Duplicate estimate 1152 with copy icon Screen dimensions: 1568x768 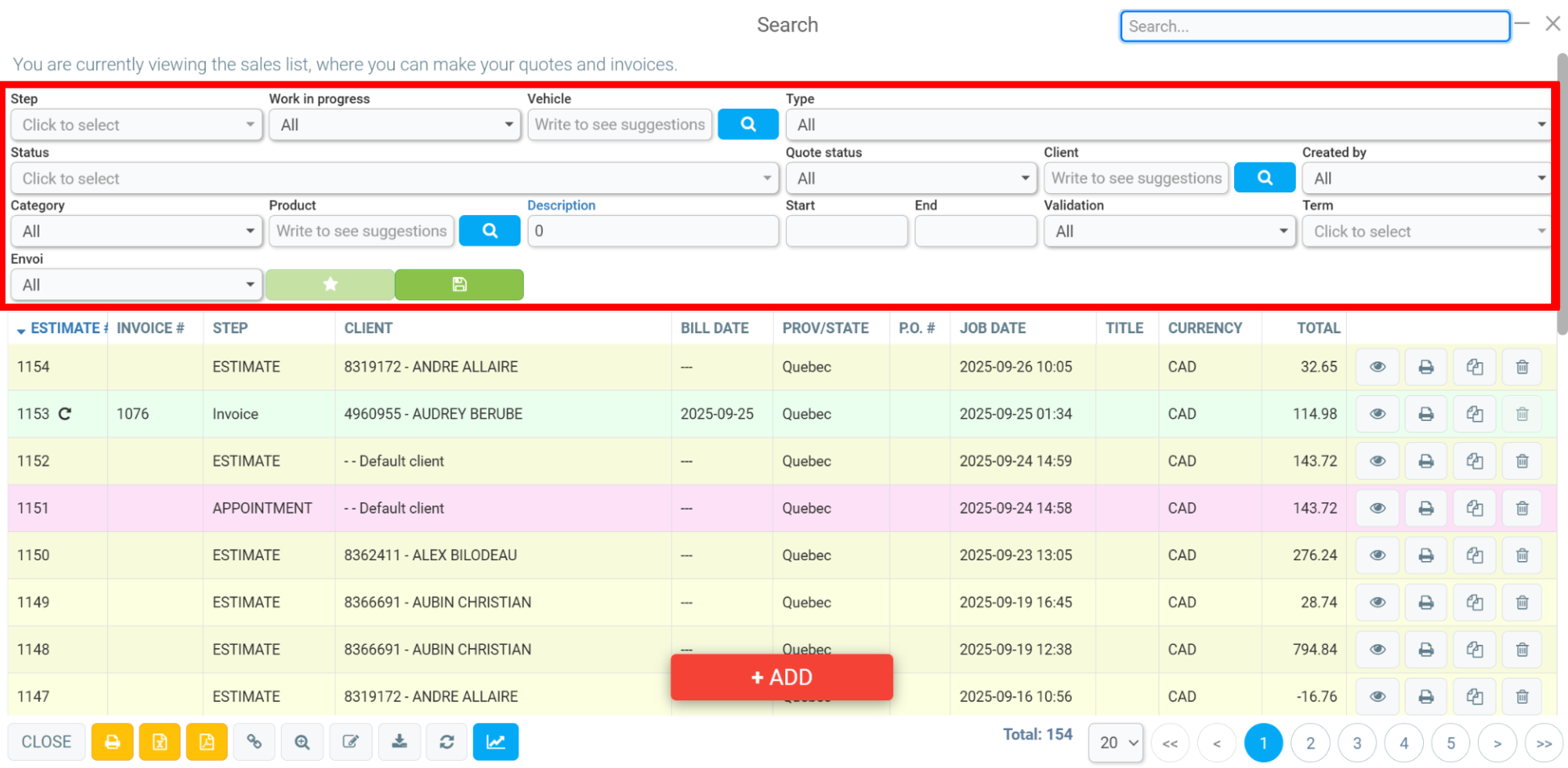coord(1474,461)
